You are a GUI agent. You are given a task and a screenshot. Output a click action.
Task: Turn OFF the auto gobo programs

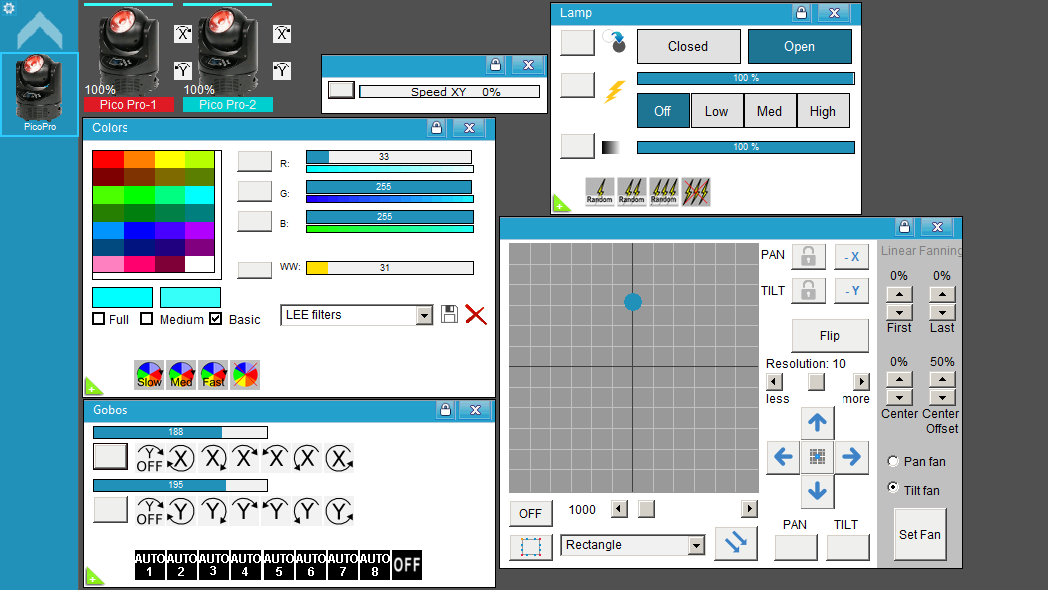click(406, 565)
